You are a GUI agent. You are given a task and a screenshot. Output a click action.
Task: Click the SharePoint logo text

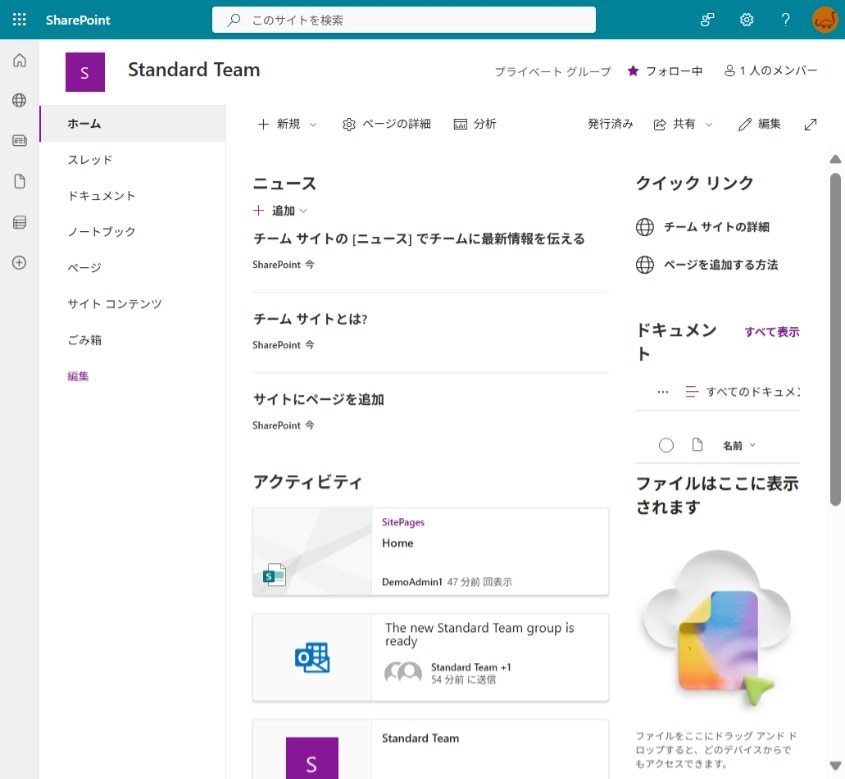[x=78, y=20]
